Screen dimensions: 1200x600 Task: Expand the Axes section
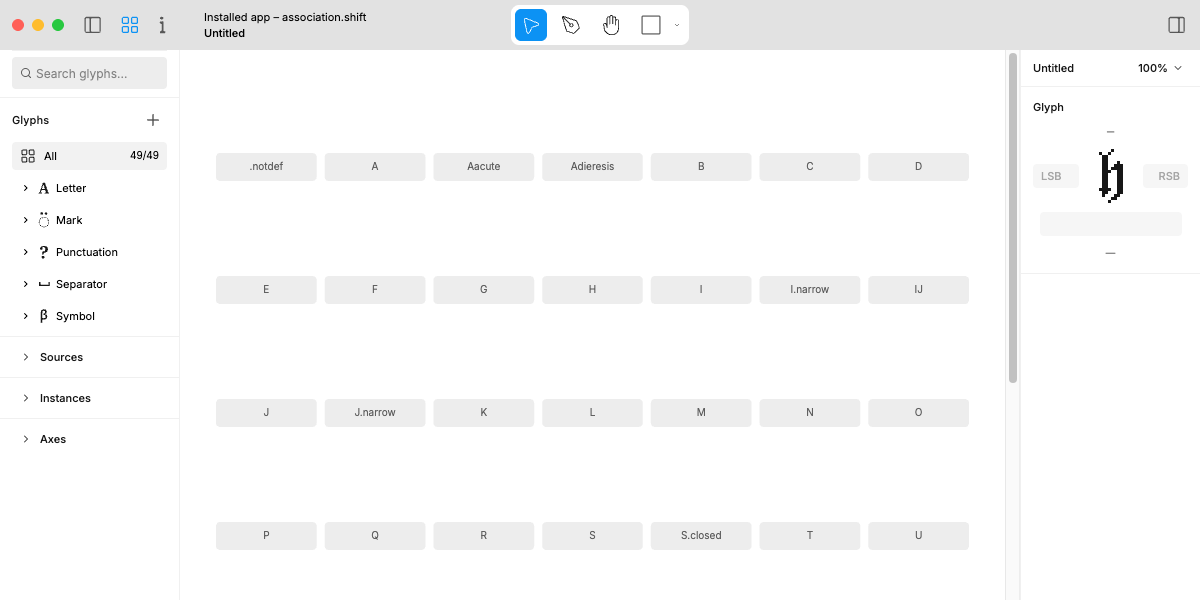(26, 439)
